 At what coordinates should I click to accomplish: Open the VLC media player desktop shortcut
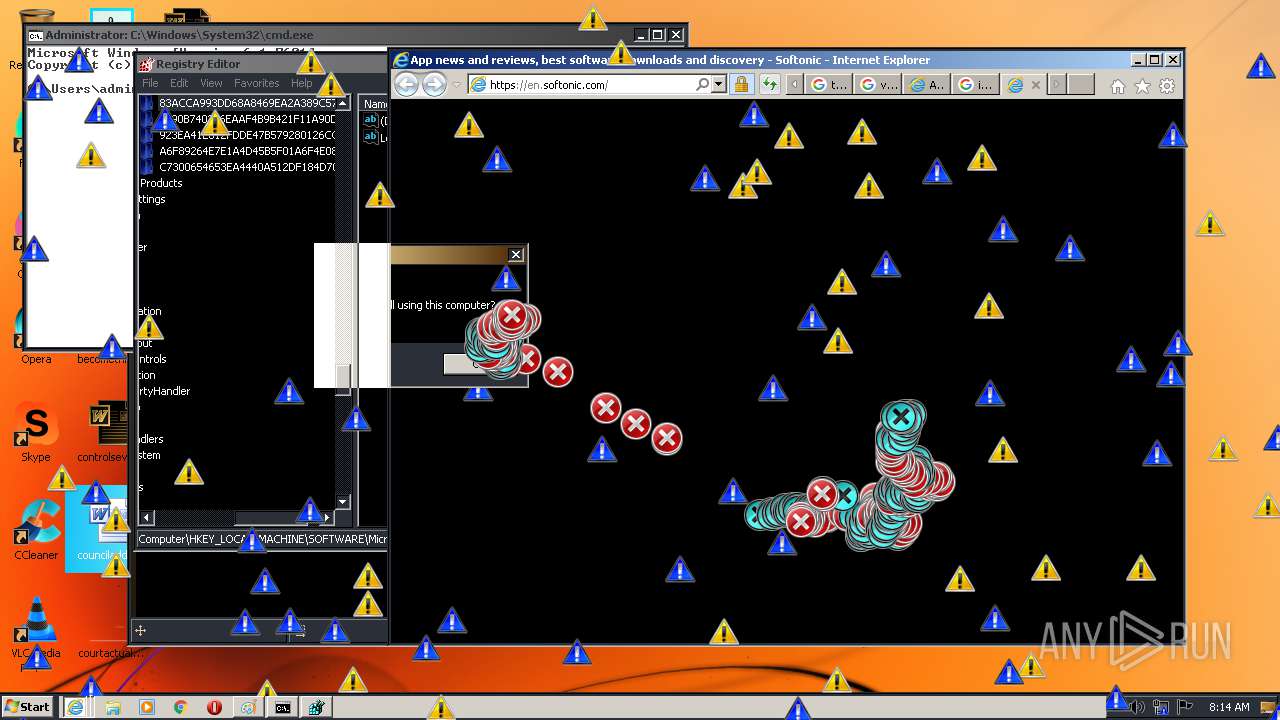(x=36, y=628)
